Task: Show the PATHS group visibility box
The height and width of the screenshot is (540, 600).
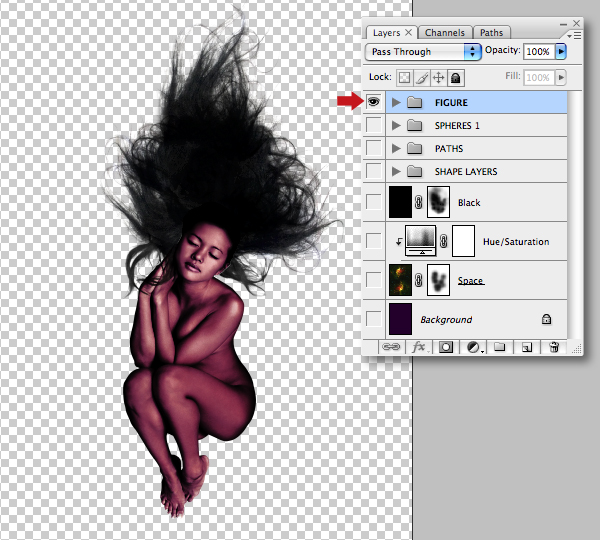Action: pyautogui.click(x=373, y=148)
